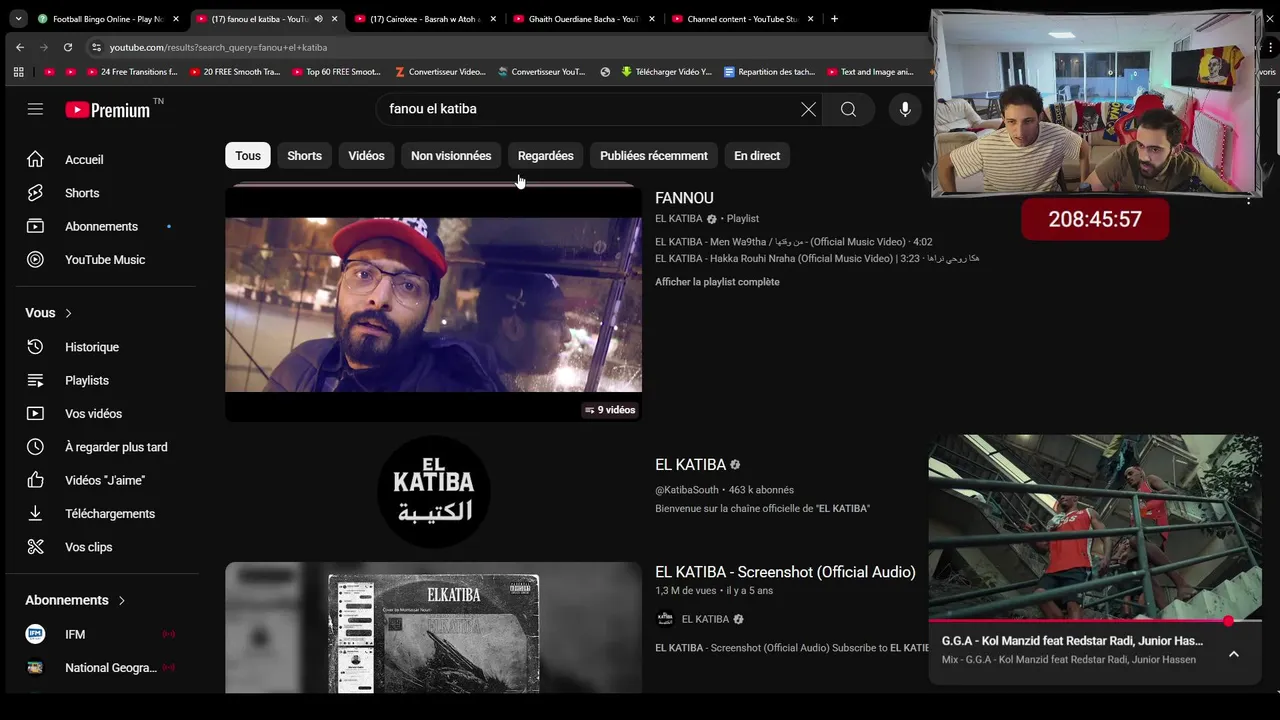Open the browser apps grid bookmark icon
The height and width of the screenshot is (720, 1280).
pos(18,72)
